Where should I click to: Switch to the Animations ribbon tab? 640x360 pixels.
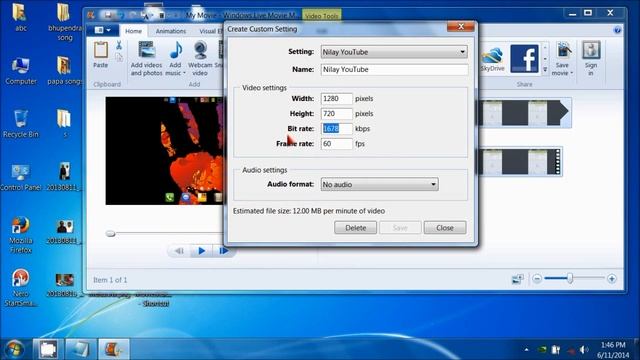(171, 31)
